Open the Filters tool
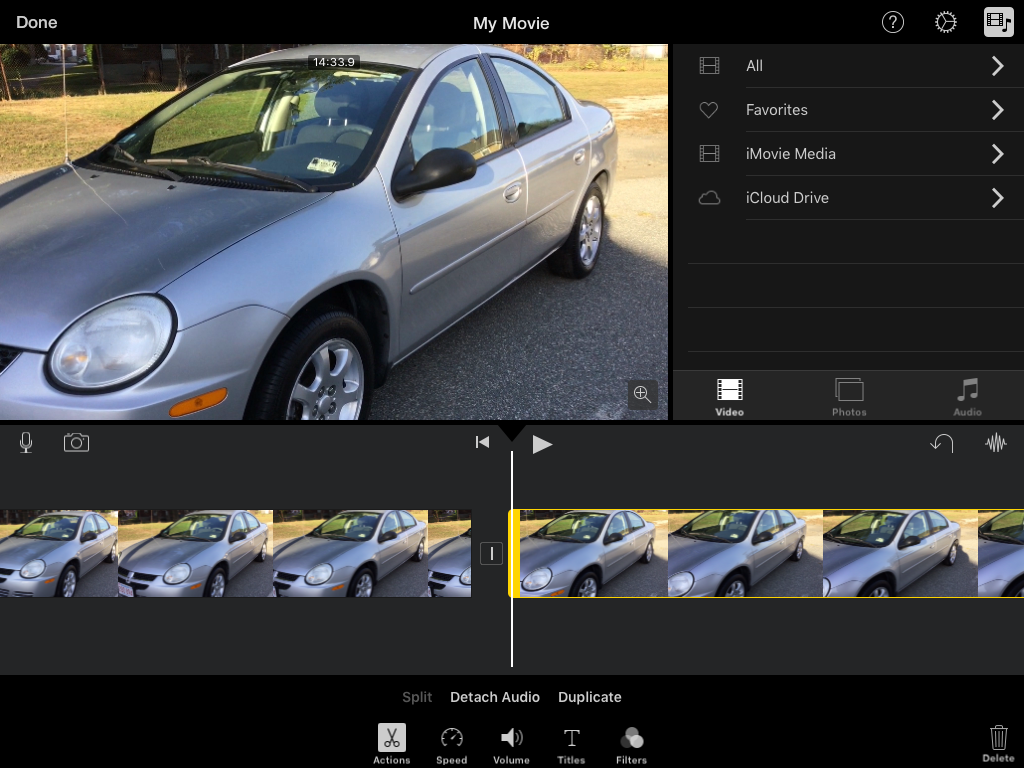 click(x=631, y=745)
